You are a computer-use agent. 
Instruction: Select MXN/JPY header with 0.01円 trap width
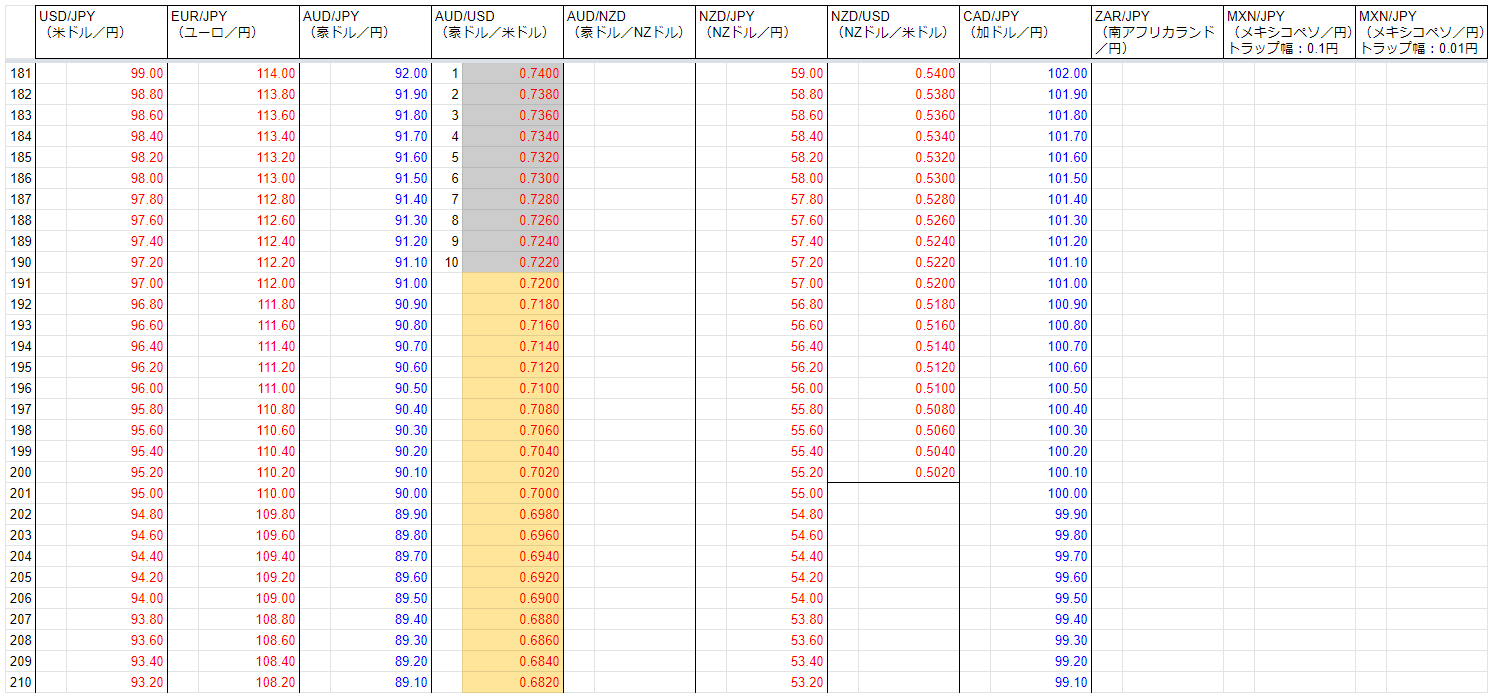(1421, 32)
